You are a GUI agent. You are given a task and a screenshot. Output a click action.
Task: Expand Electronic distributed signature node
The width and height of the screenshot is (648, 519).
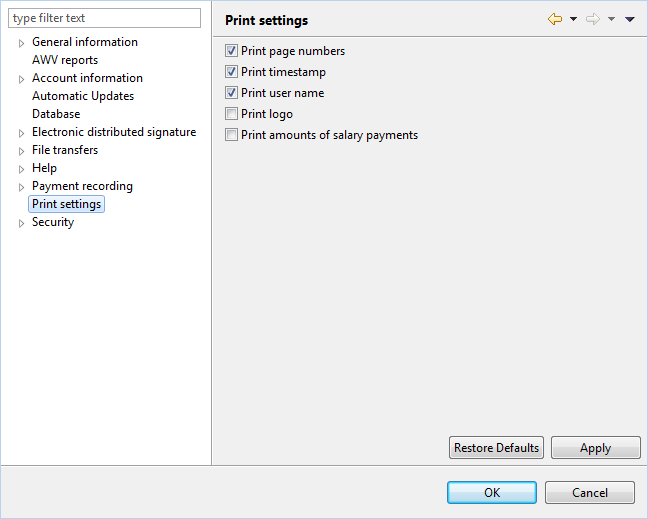tap(21, 133)
